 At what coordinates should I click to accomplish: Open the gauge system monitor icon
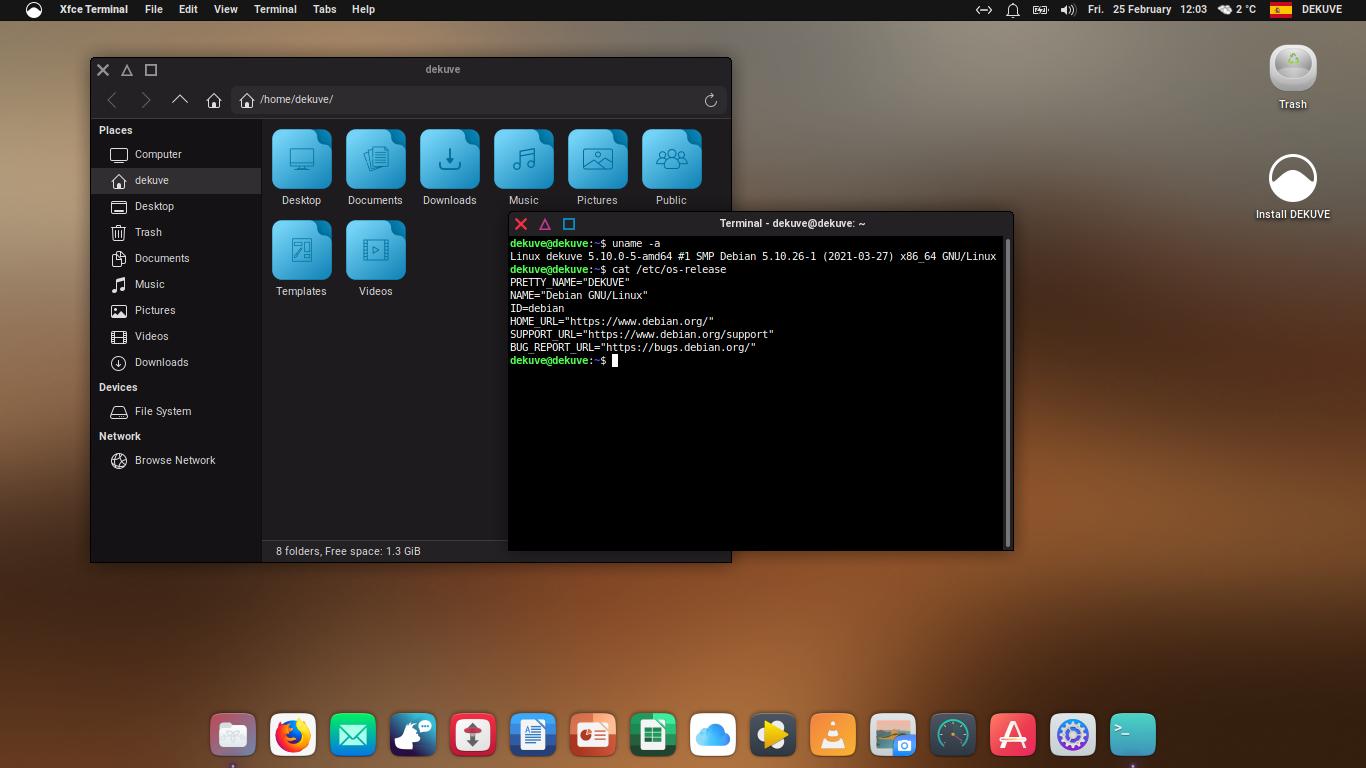pyautogui.click(x=953, y=736)
